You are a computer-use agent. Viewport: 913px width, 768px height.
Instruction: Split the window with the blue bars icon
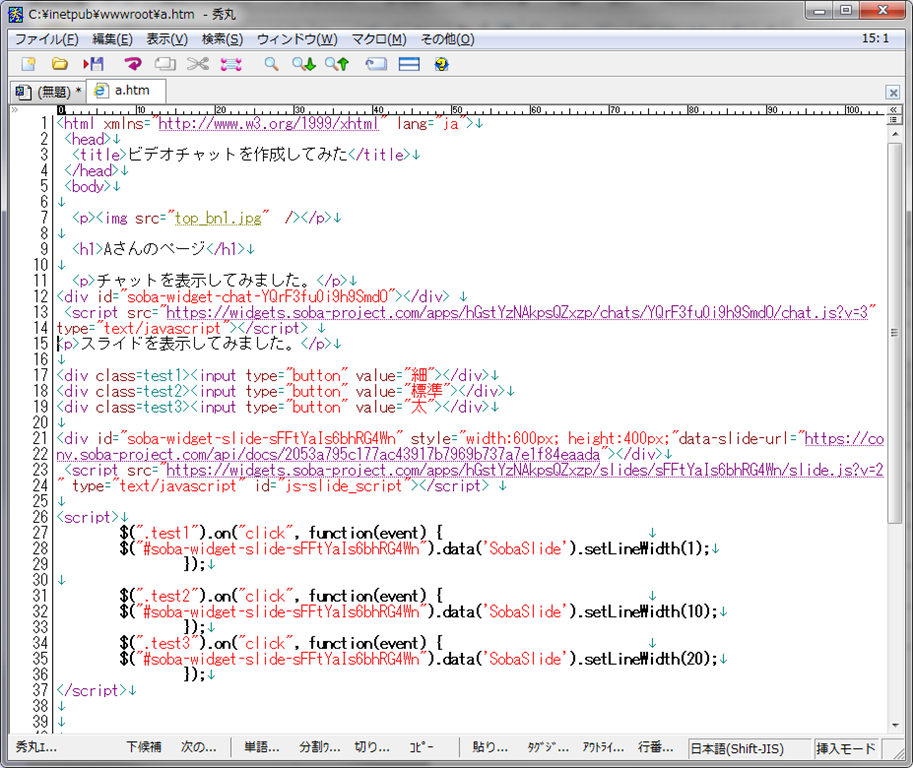[x=409, y=64]
